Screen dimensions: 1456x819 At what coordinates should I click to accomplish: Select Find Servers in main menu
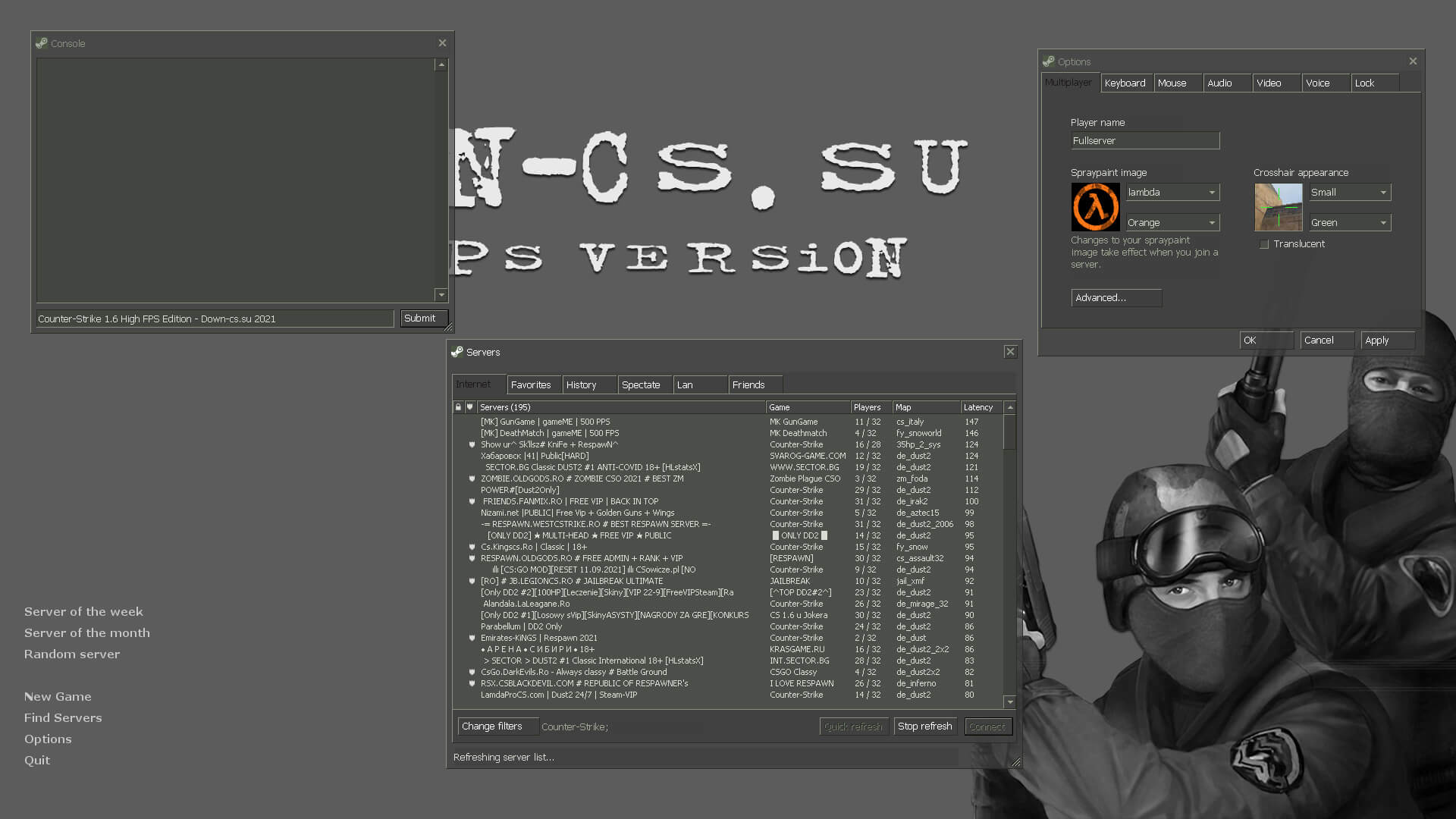63,717
